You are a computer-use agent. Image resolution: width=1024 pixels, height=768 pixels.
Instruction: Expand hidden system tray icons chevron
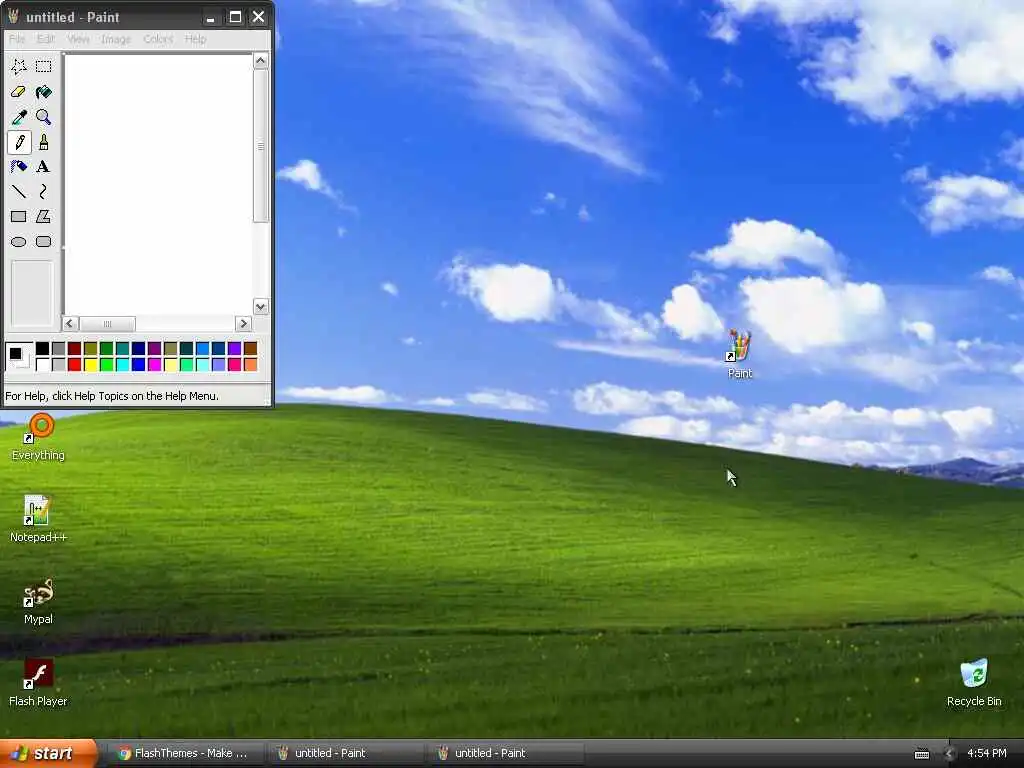950,754
